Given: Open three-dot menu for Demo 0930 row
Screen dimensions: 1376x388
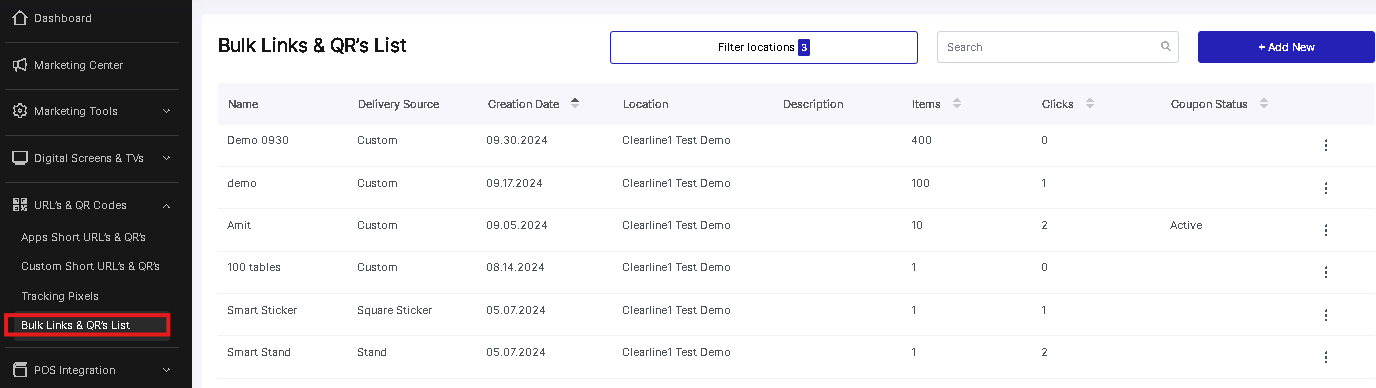Looking at the screenshot, I should (x=1326, y=145).
